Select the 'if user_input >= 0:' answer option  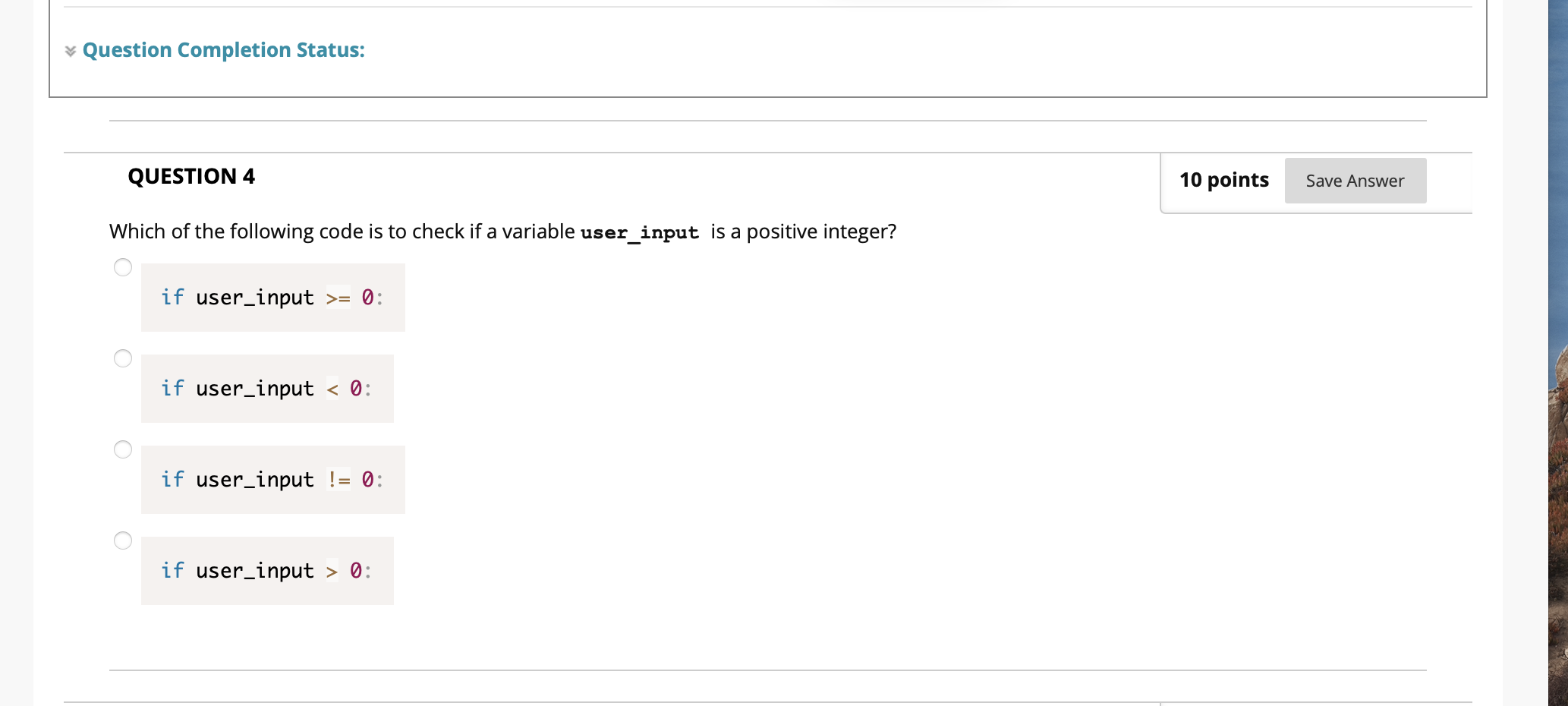(x=122, y=267)
